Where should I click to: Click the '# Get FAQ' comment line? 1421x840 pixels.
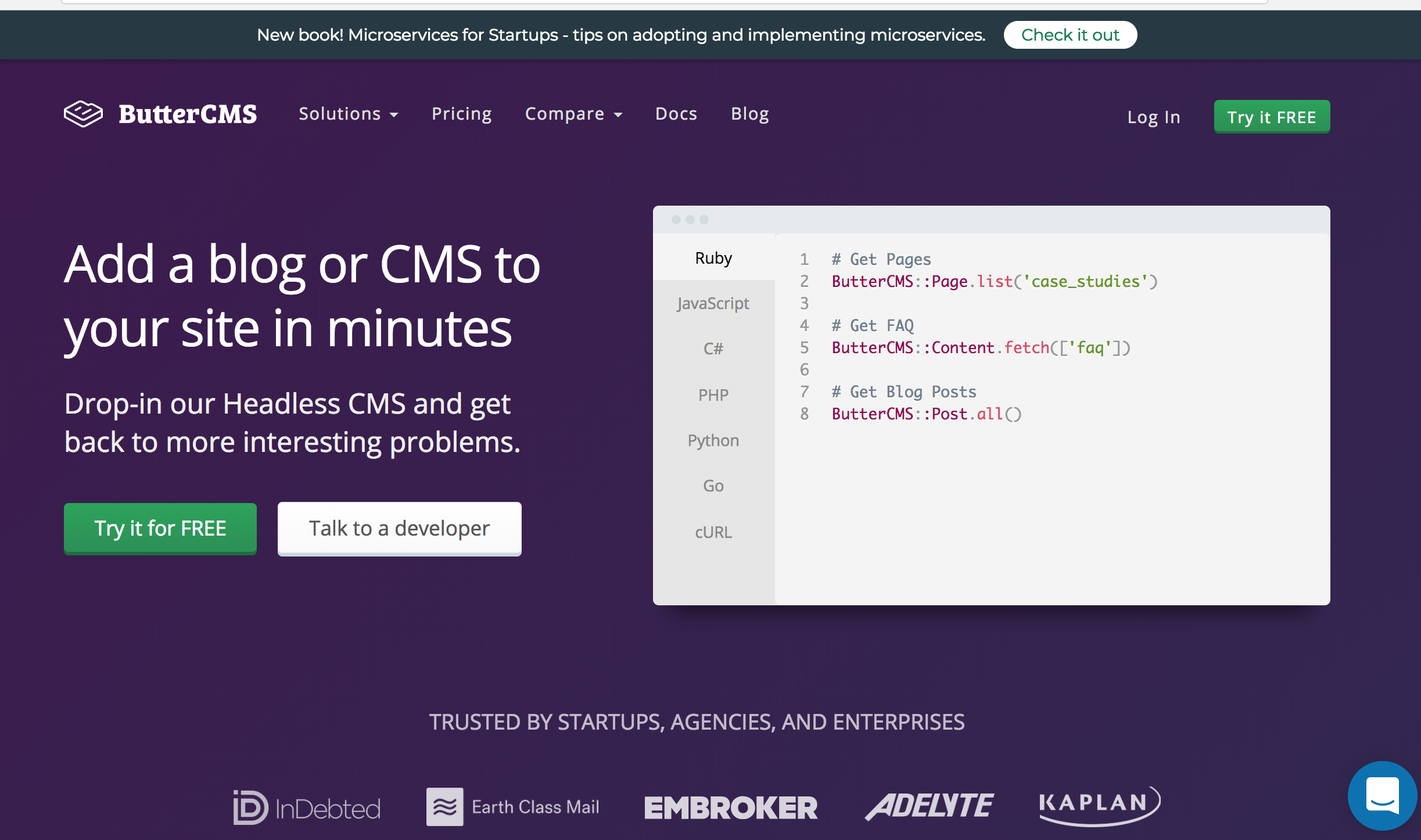873,325
